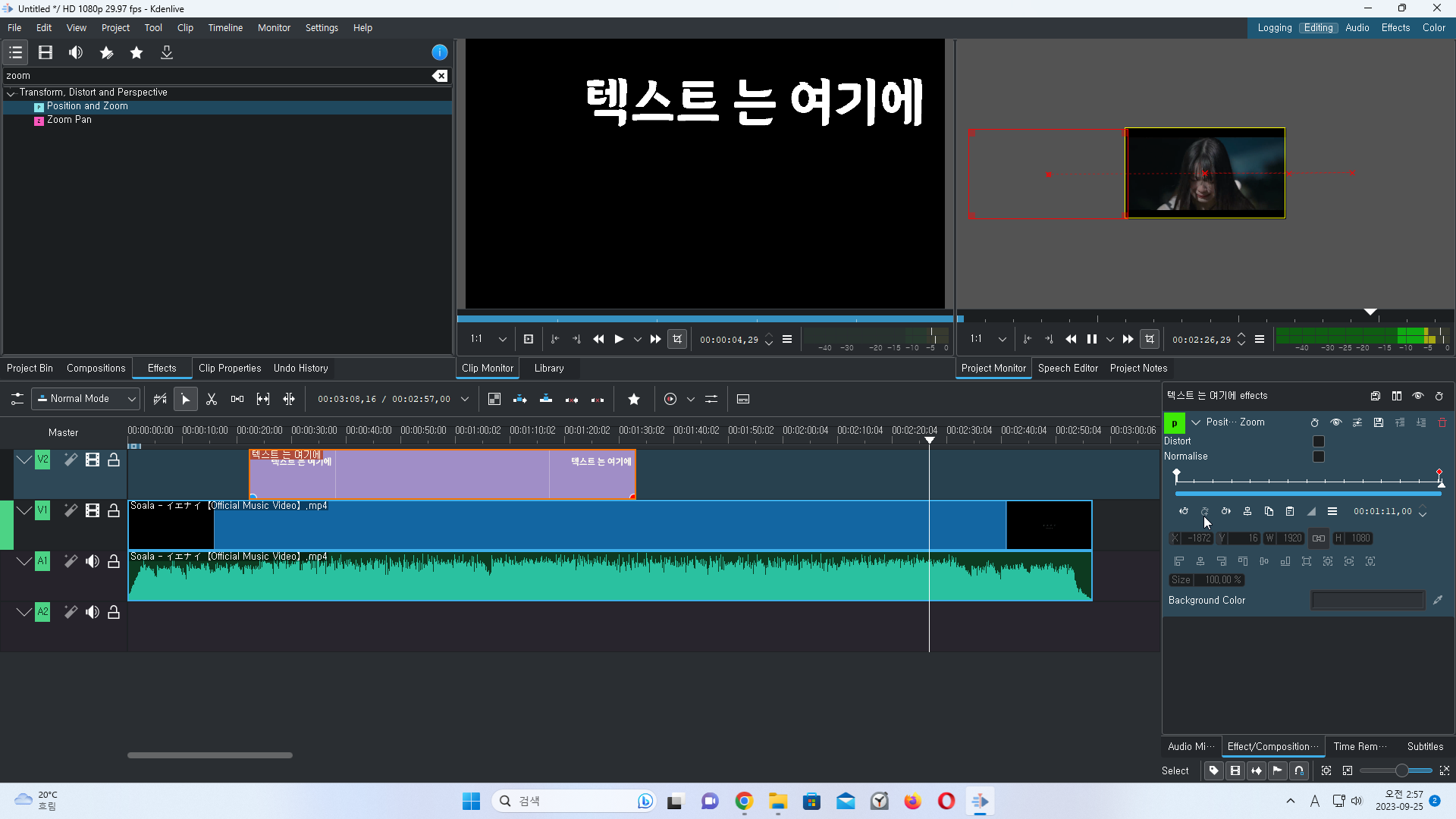Switch to Audio workspace layout

1357,27
